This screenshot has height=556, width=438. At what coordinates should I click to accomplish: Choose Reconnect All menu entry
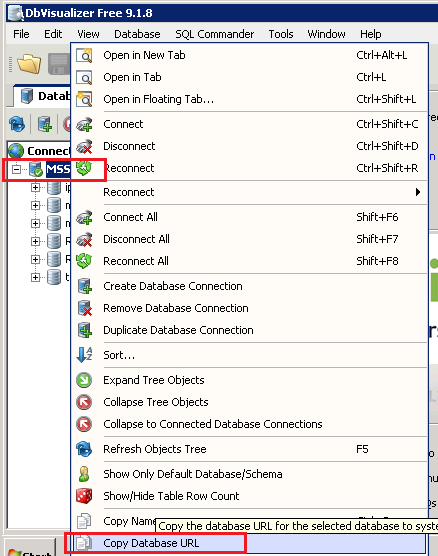(249, 261)
